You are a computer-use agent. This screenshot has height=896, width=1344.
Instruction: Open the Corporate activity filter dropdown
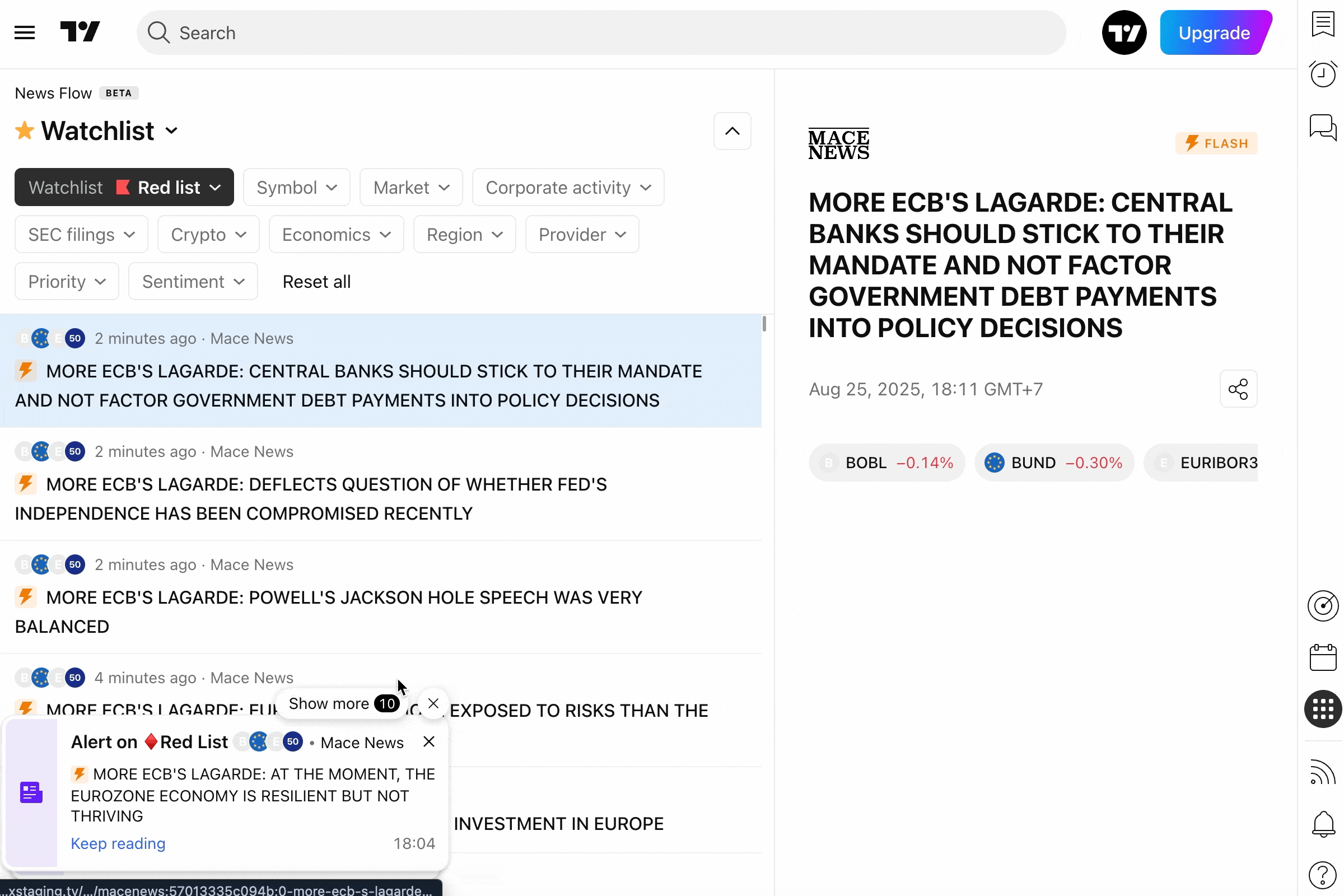coord(568,188)
